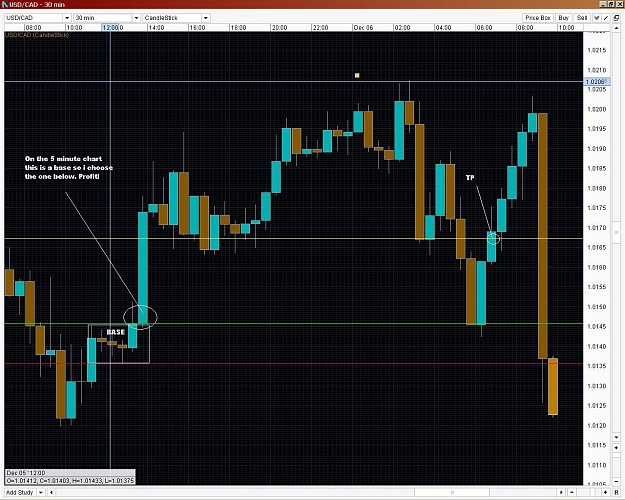Click the R reset button
The width and height of the screenshot is (625, 500).
coord(616,492)
